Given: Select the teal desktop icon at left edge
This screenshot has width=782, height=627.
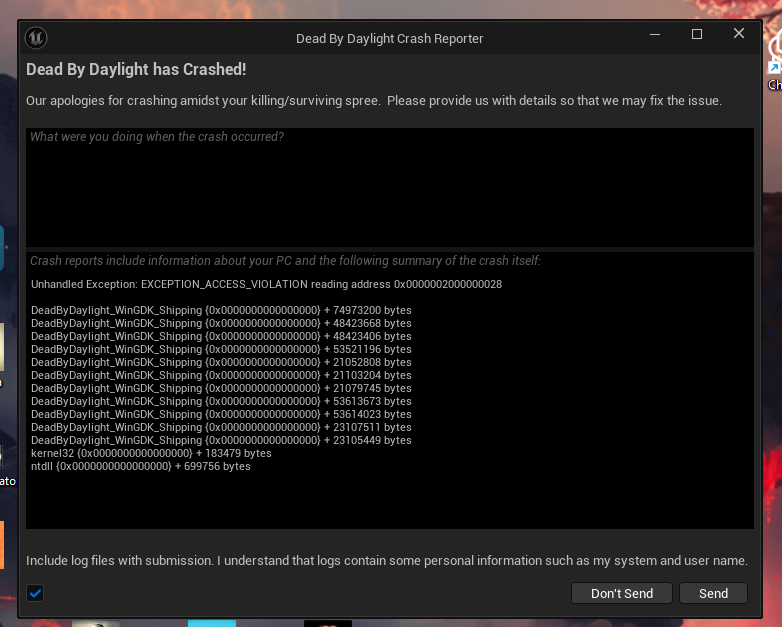Looking at the screenshot, I should point(2,248).
